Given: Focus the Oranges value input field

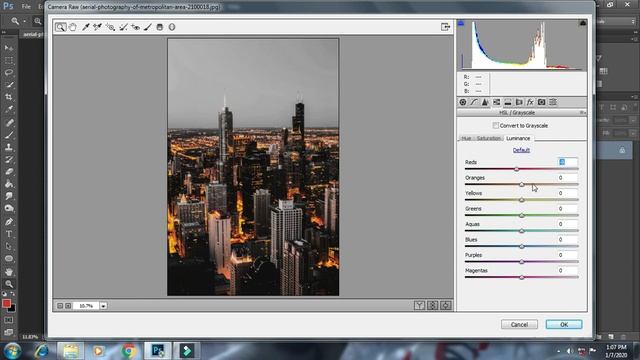Looking at the screenshot, I should click(x=568, y=178).
